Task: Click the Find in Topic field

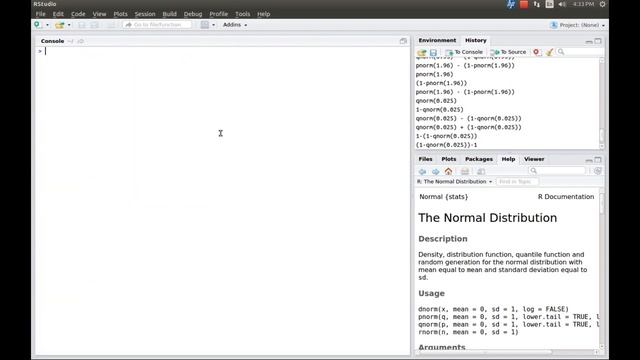Action: (517, 182)
